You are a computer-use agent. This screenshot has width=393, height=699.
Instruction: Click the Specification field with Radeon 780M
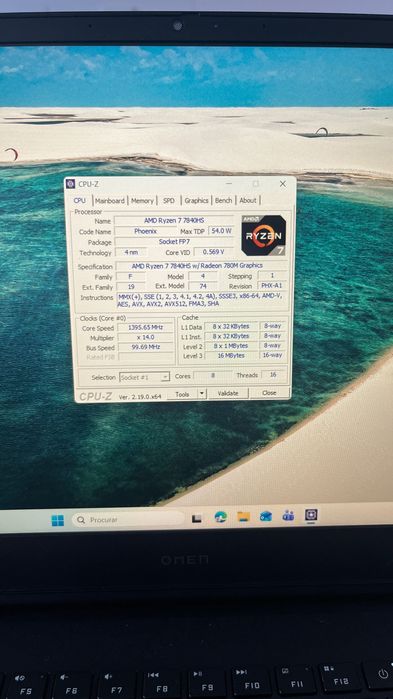click(x=201, y=266)
